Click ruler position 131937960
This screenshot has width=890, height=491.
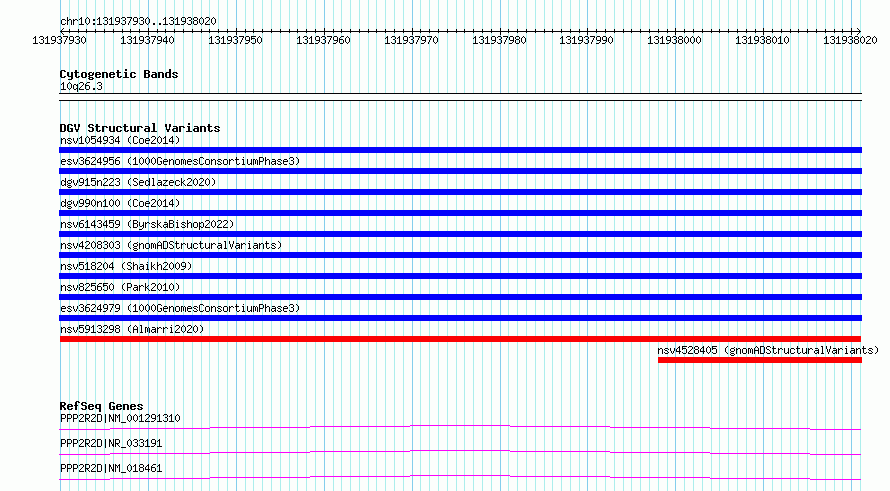point(324,40)
